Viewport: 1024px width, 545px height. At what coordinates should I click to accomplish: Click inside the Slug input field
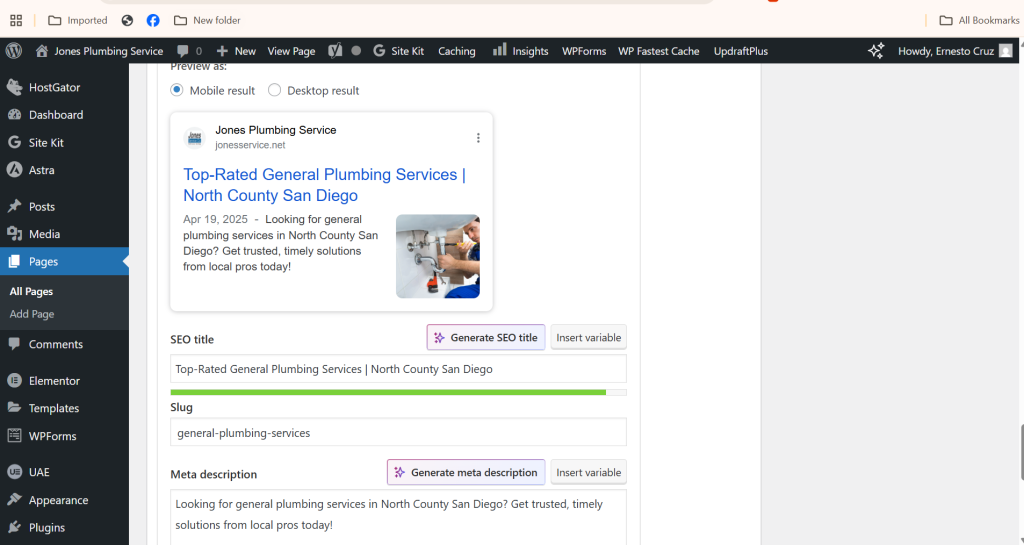click(398, 433)
